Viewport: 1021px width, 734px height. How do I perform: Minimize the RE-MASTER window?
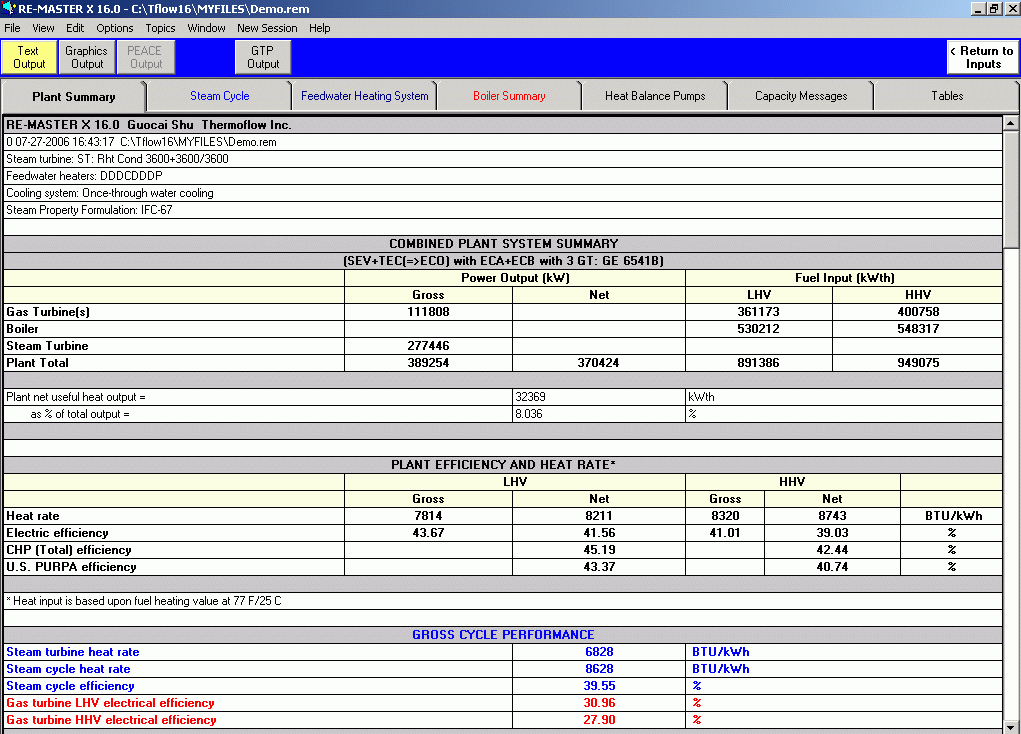(978, 8)
